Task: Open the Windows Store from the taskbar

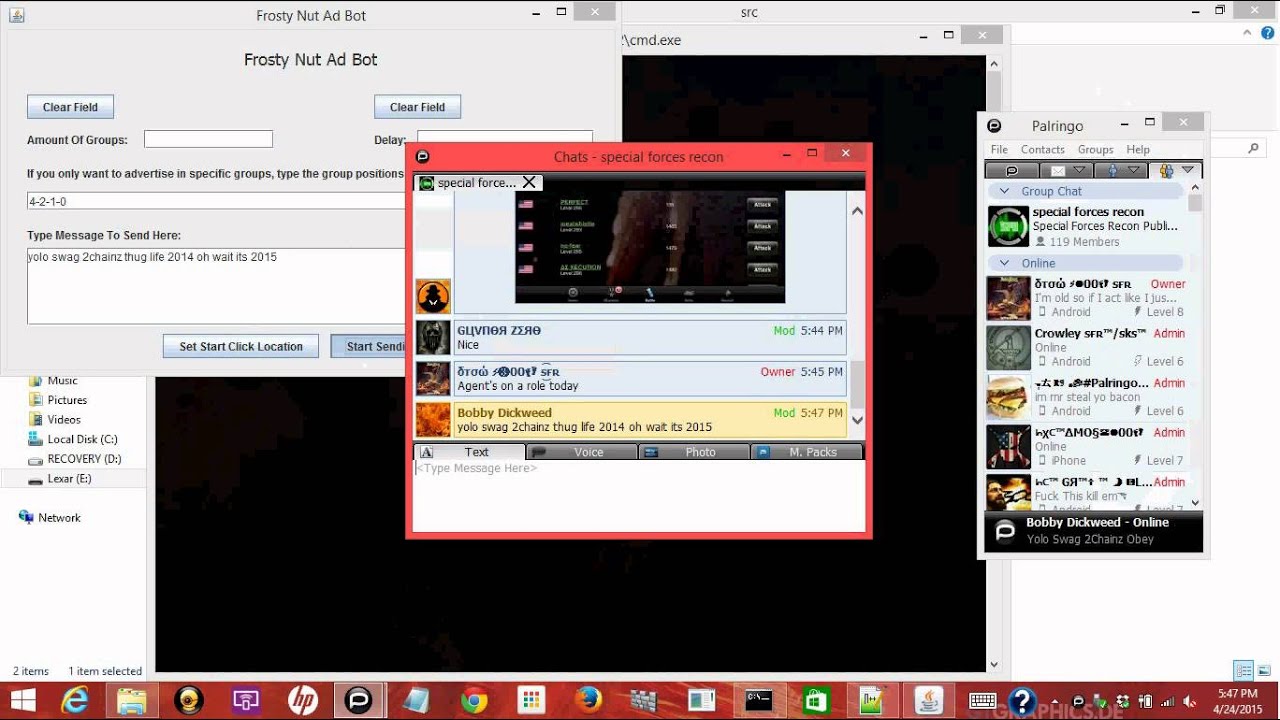Action: [x=816, y=700]
